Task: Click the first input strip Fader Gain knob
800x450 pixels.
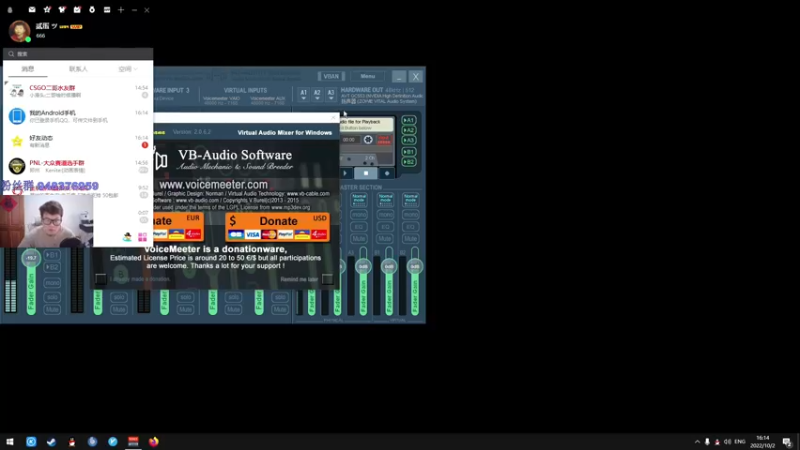Action: click(x=31, y=258)
